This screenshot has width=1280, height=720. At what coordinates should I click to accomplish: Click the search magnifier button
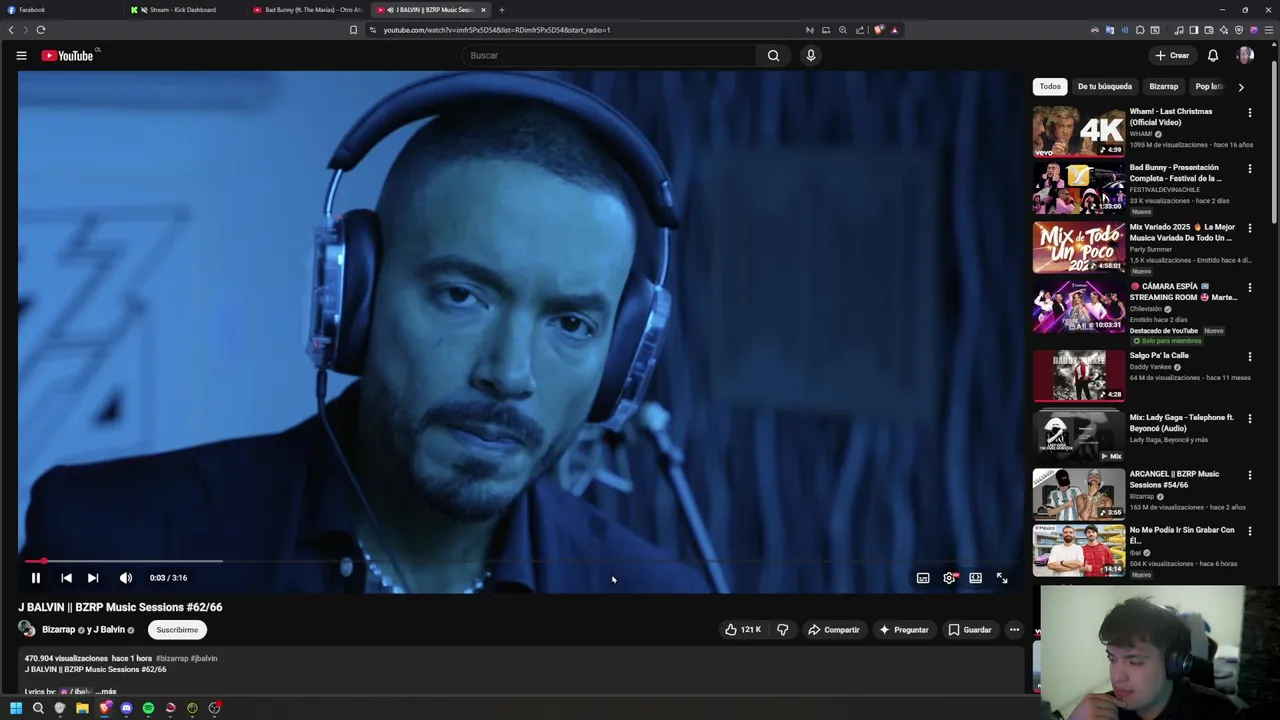pyautogui.click(x=773, y=56)
